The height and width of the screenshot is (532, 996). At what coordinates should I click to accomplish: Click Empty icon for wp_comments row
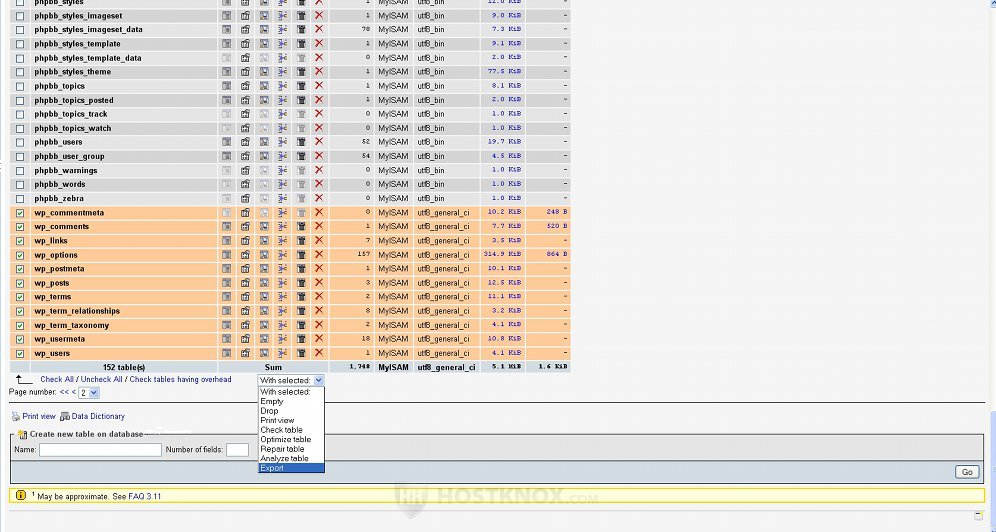301,226
